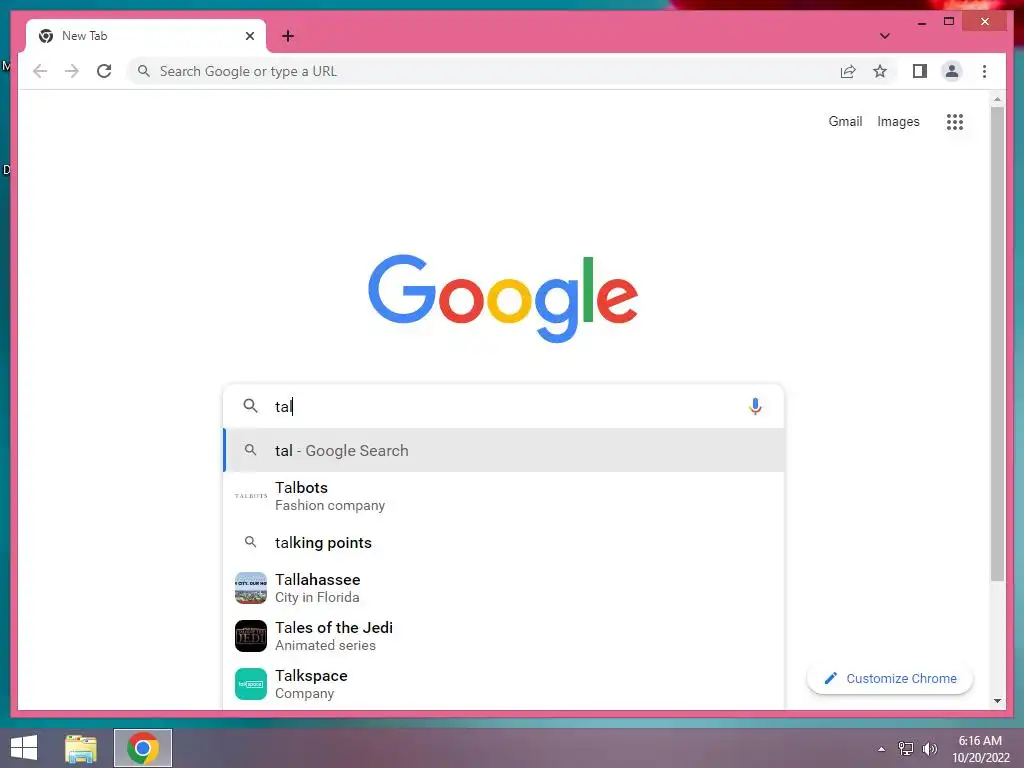Click the magnifier icon in the search box
Image resolution: width=1024 pixels, height=768 pixels.
[x=250, y=406]
